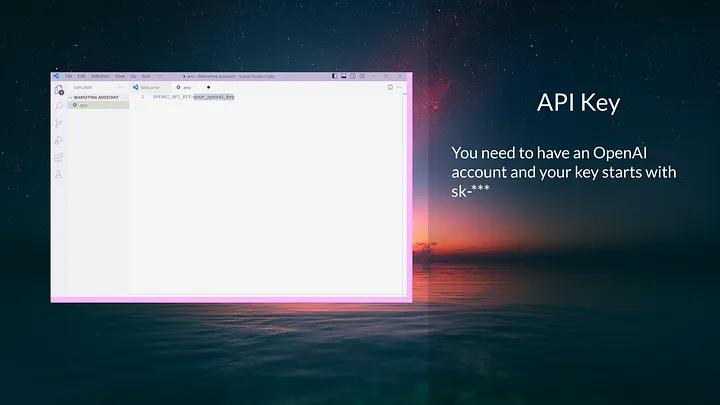Open the Run menu

[146, 76]
